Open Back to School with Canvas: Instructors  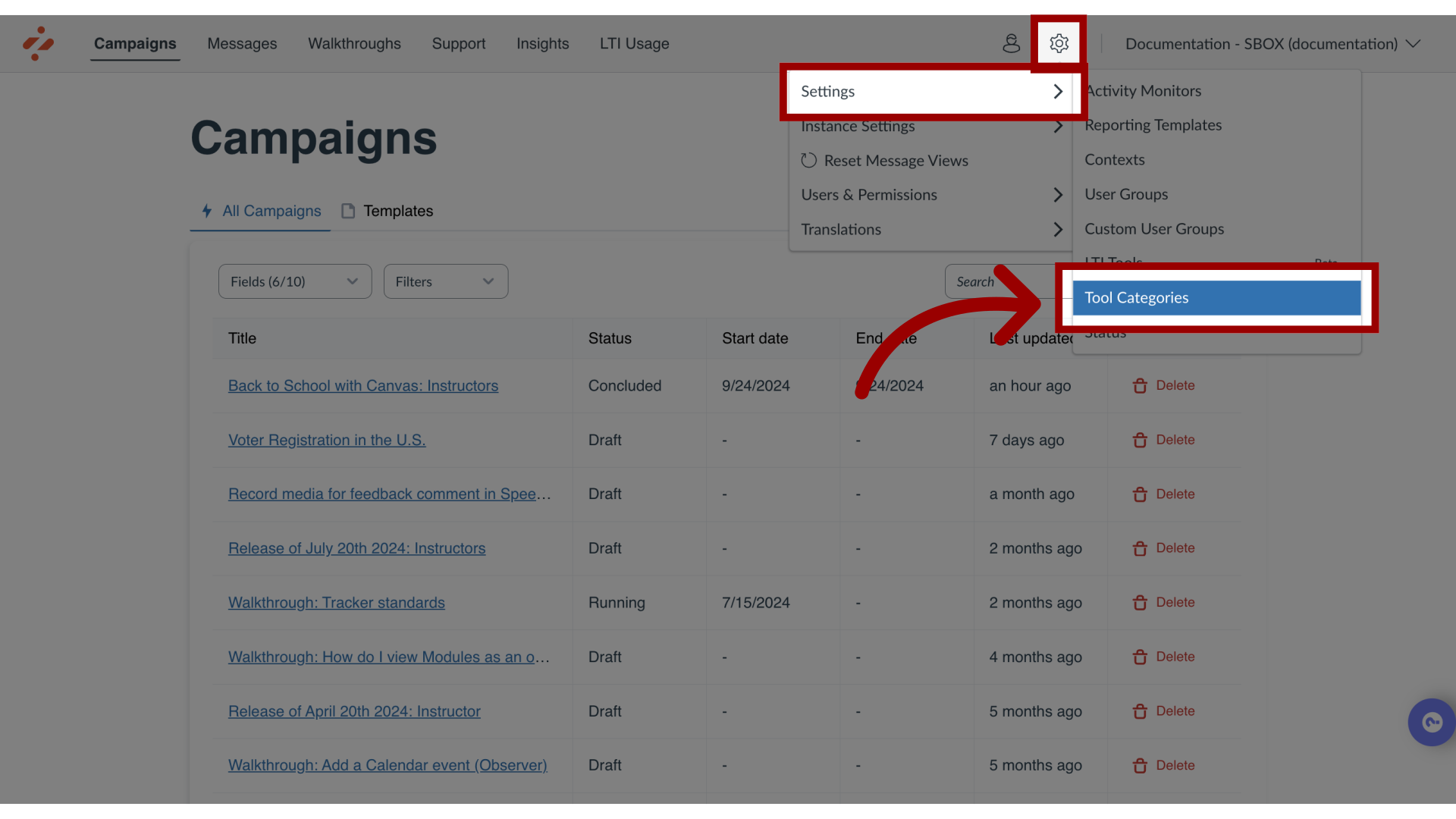coord(363,386)
